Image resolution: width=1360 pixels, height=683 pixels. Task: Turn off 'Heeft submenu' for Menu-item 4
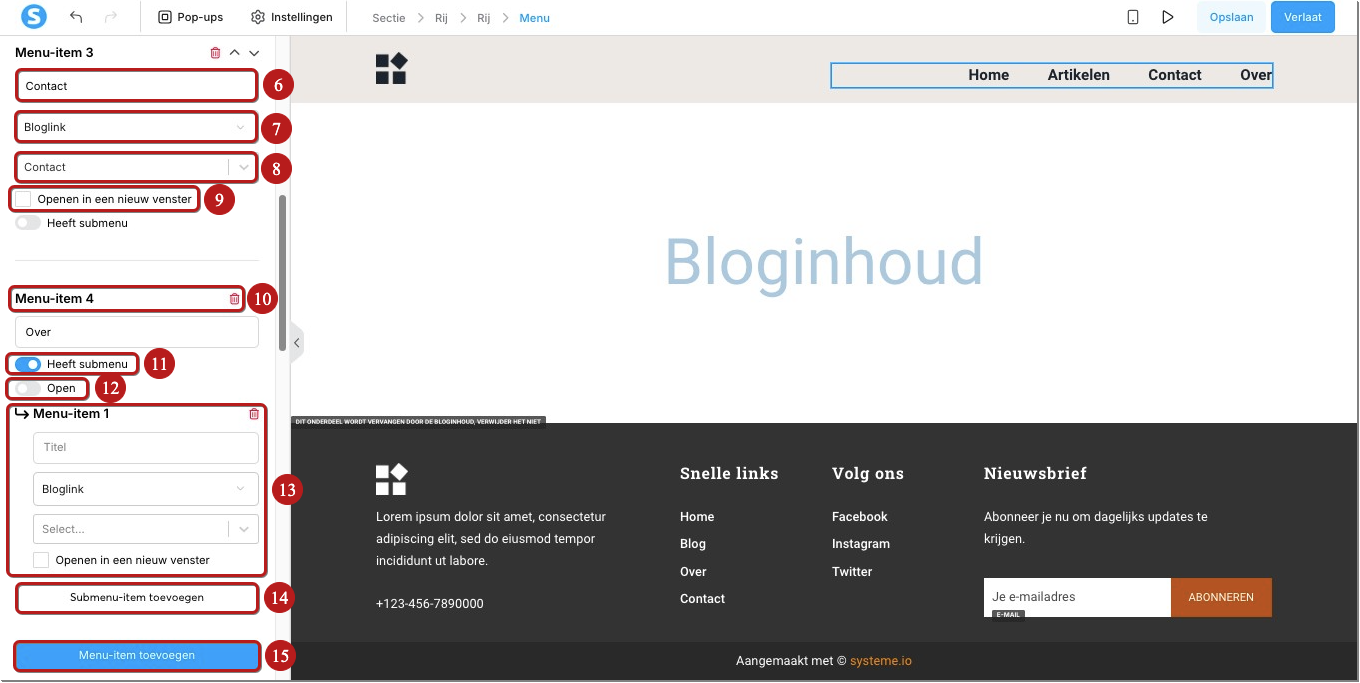coord(28,364)
